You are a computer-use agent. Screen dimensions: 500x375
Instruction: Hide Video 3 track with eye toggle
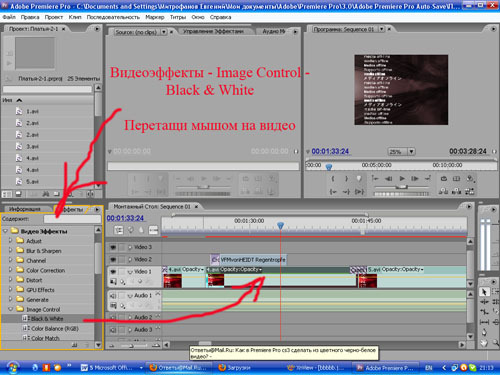point(113,247)
